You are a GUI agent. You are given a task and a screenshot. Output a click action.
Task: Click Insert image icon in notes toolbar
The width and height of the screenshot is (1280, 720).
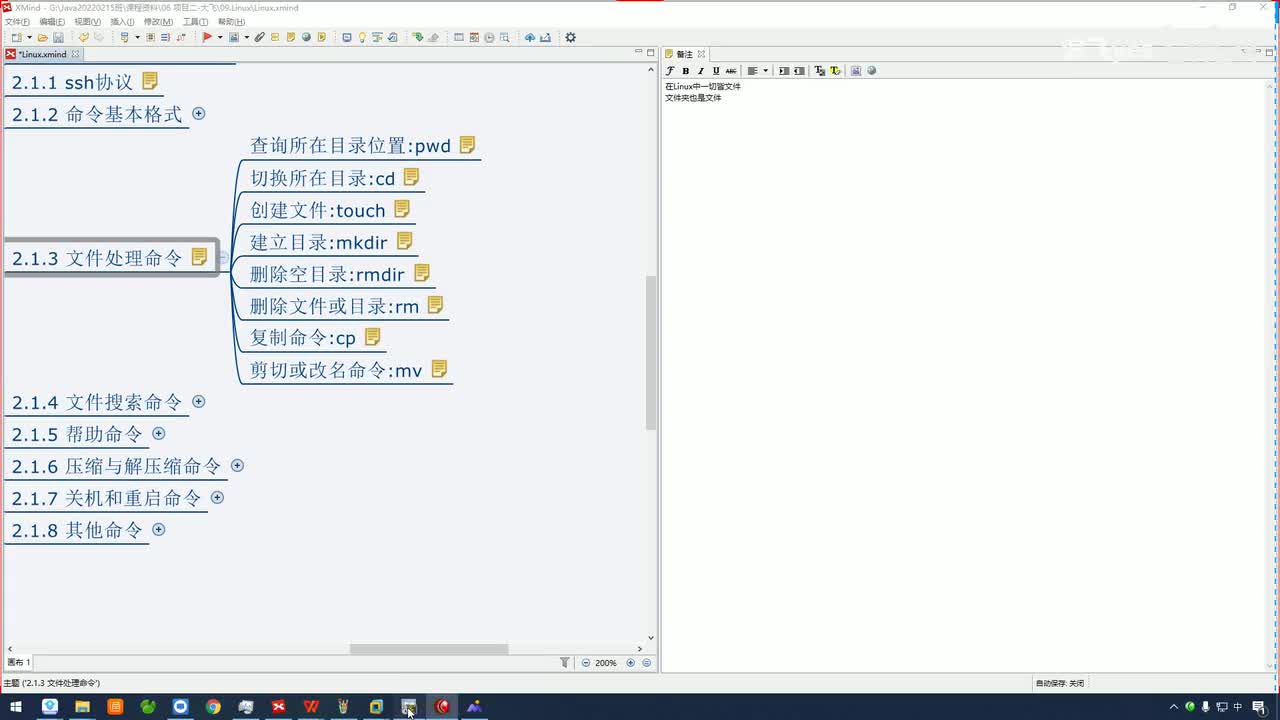pos(856,71)
